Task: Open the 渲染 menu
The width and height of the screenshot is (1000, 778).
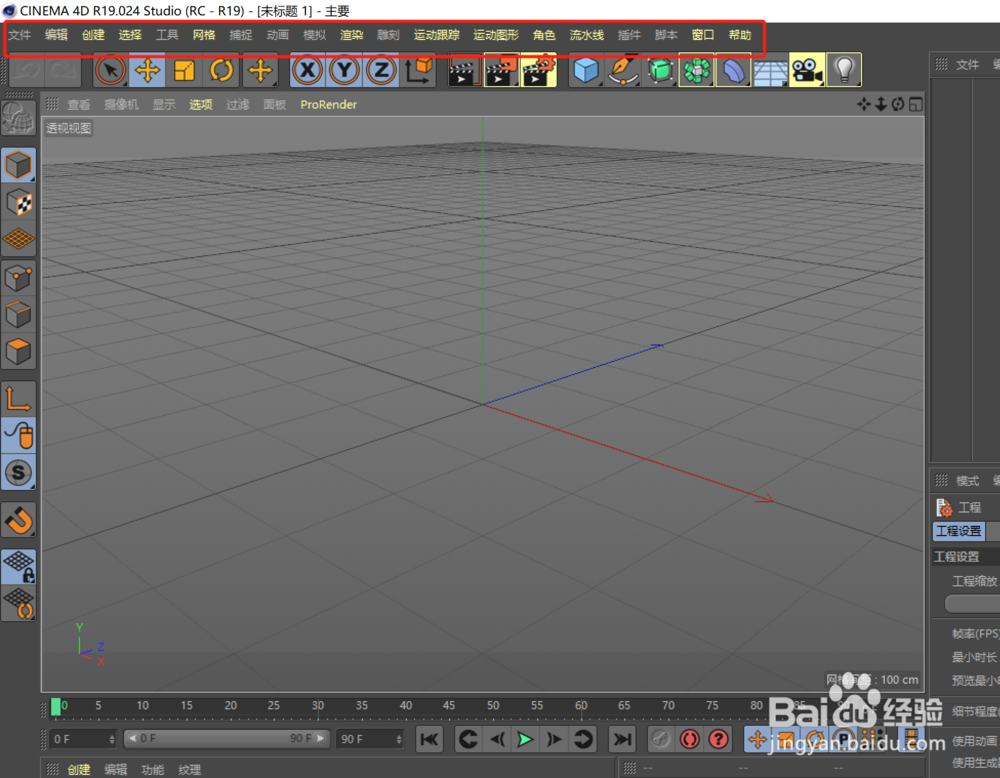Action: coord(351,35)
